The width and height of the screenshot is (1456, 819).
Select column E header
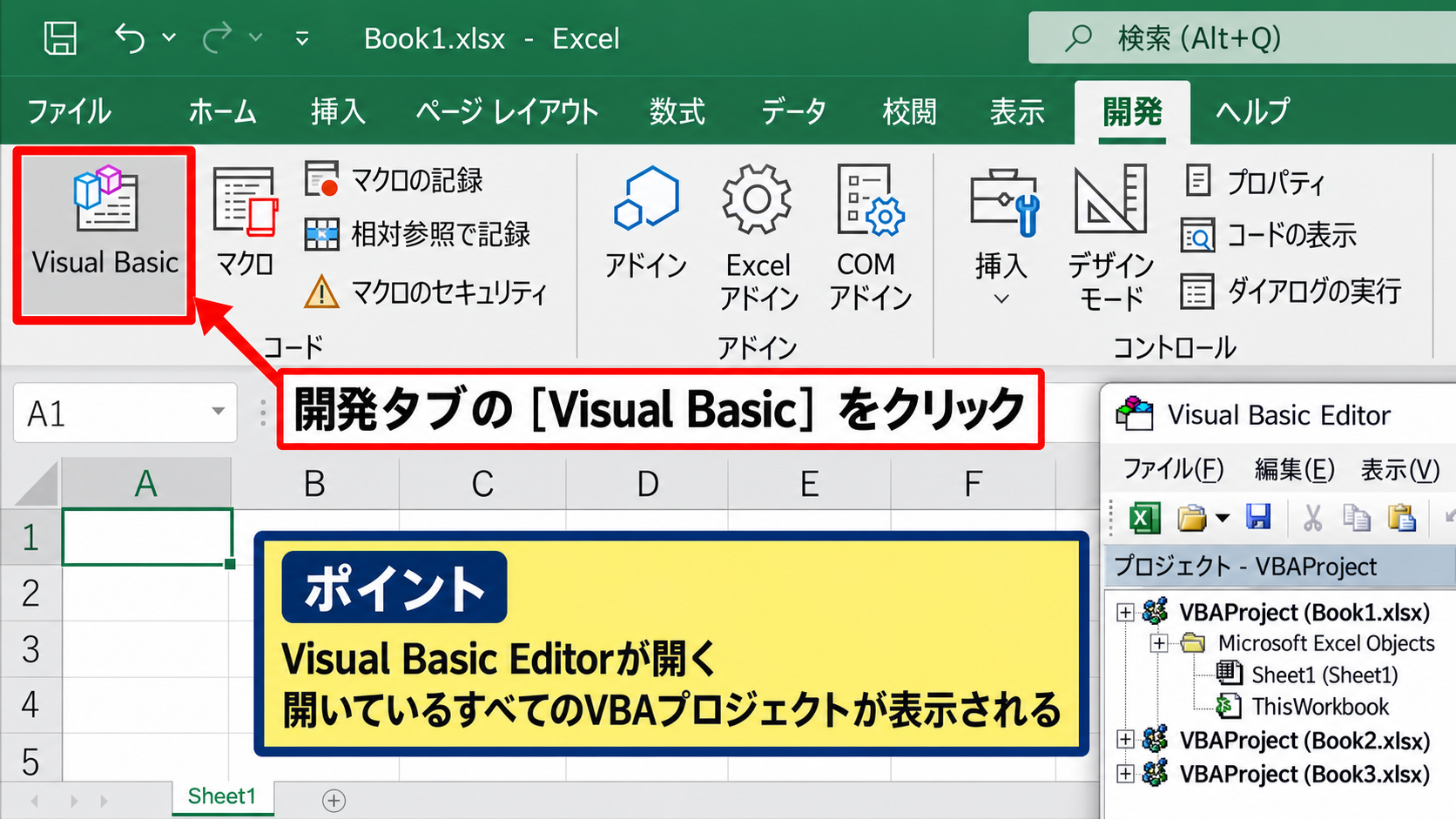809,484
